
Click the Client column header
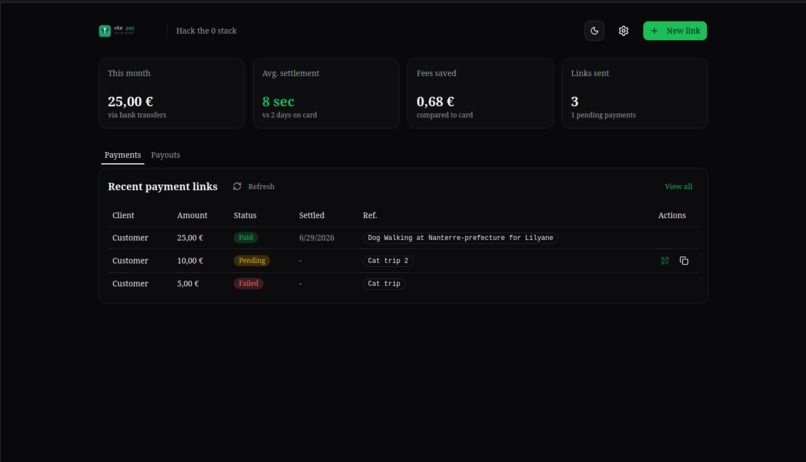pos(123,215)
